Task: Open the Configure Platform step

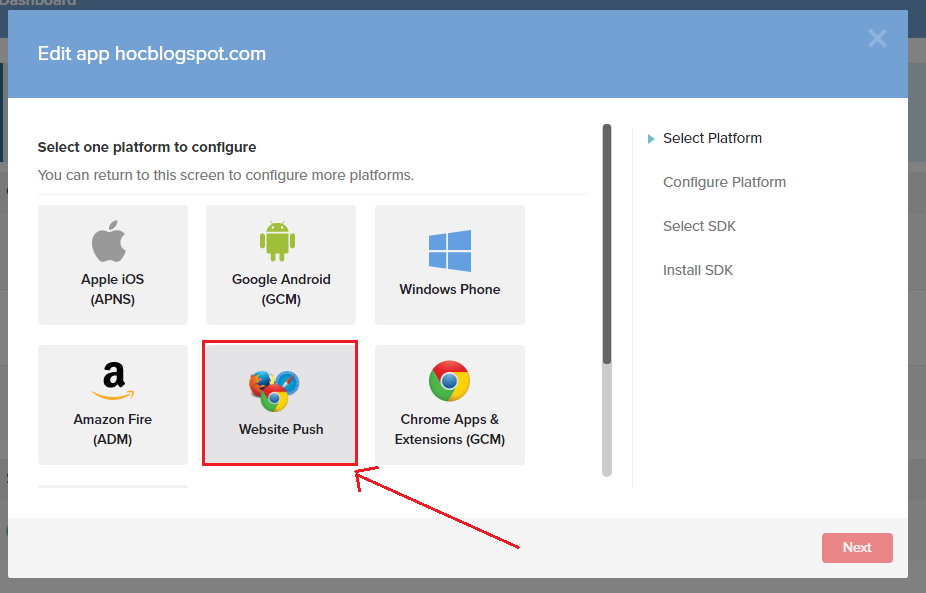Action: (x=724, y=182)
